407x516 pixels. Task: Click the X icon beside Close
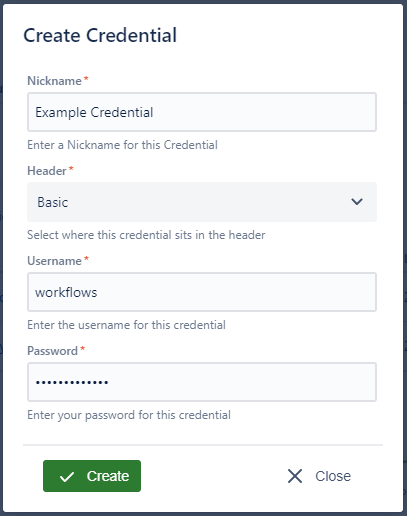coord(295,476)
